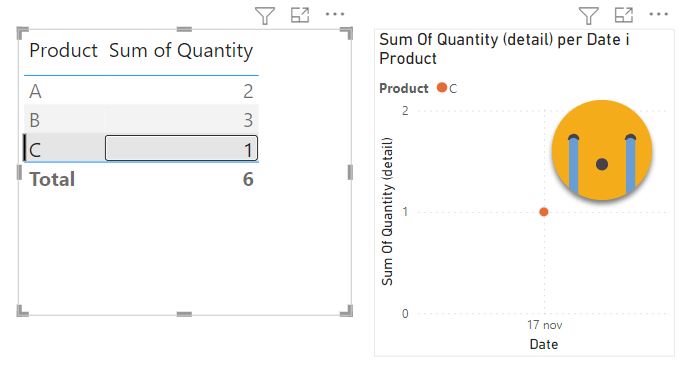Click the Total row label
Image resolution: width=687 pixels, height=368 pixels.
coord(52,179)
